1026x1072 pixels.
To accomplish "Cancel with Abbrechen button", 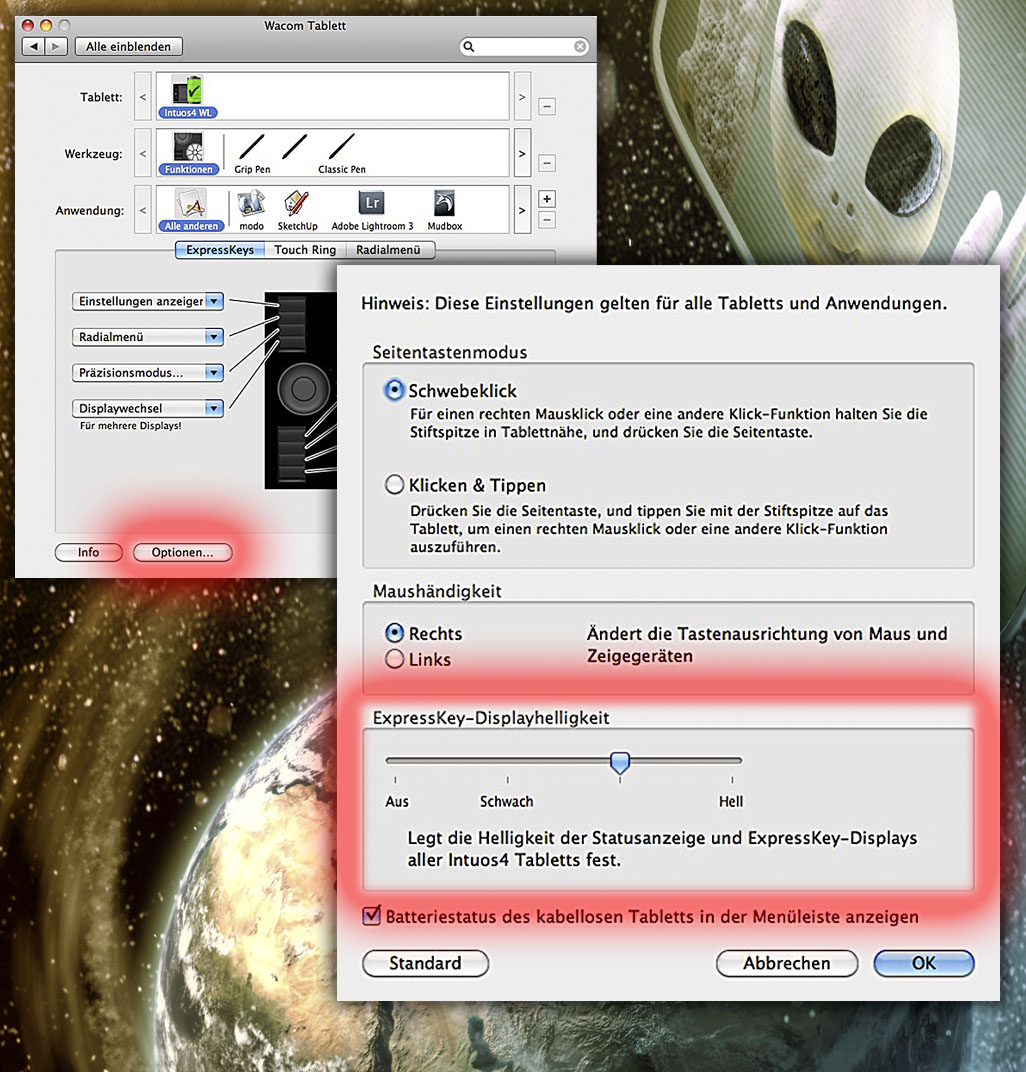I will [x=787, y=963].
